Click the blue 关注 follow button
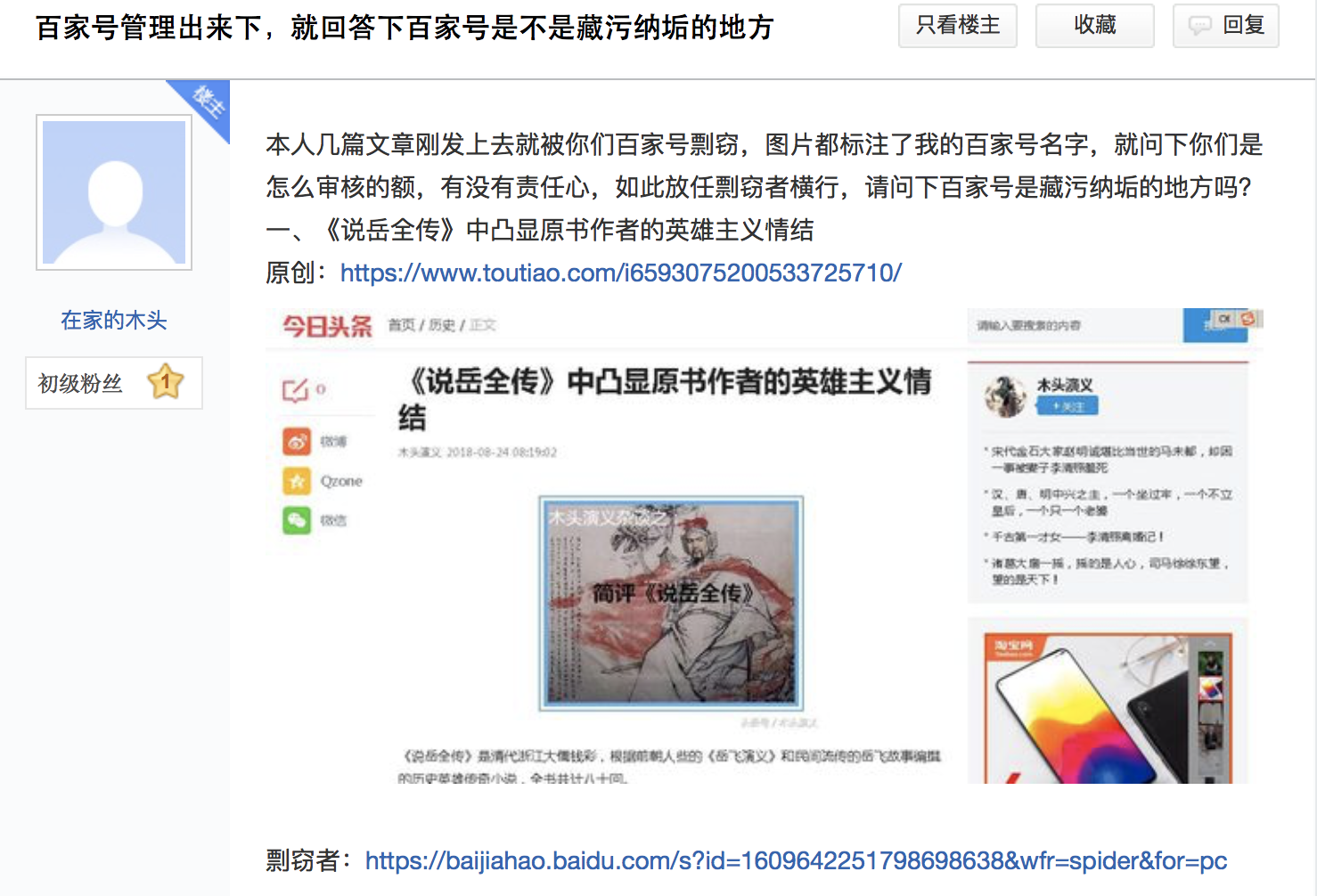 1067,406
